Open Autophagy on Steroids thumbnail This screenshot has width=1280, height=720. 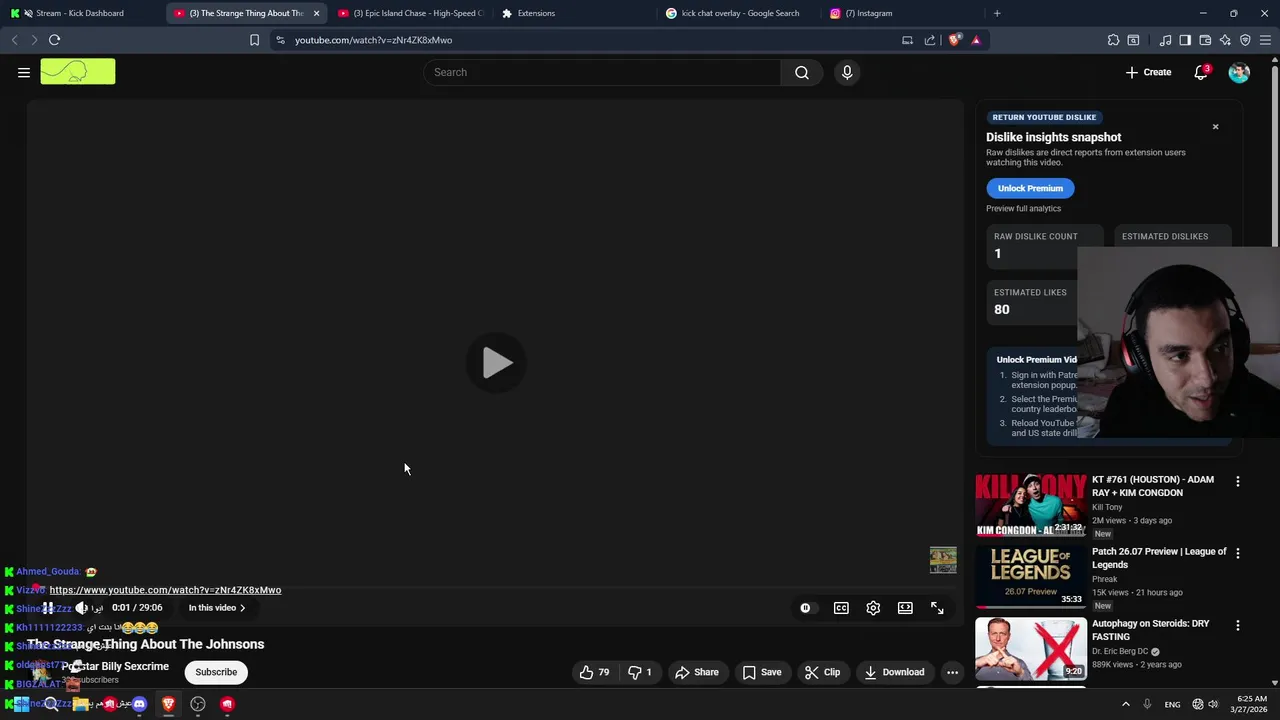tap(1031, 649)
